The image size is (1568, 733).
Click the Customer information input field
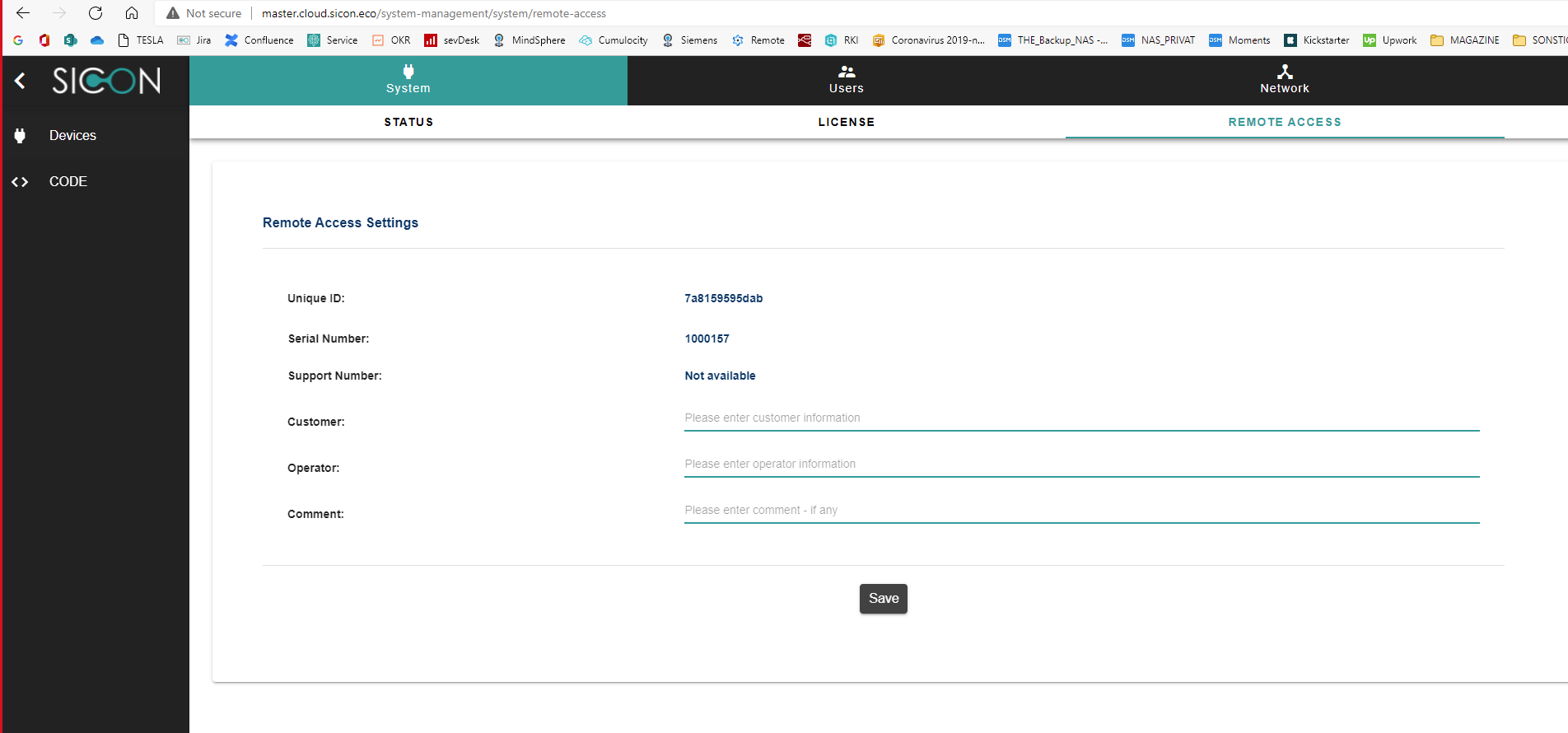pos(1081,418)
